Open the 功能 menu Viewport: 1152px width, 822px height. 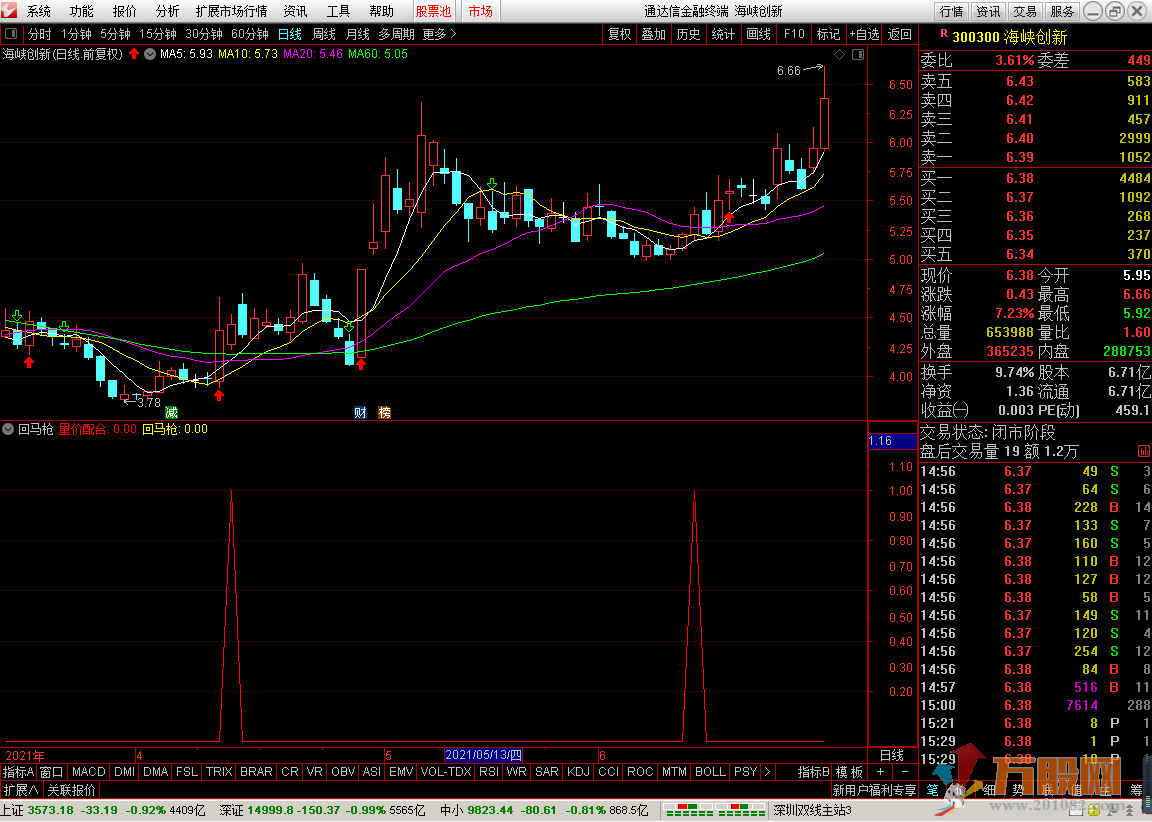point(82,11)
